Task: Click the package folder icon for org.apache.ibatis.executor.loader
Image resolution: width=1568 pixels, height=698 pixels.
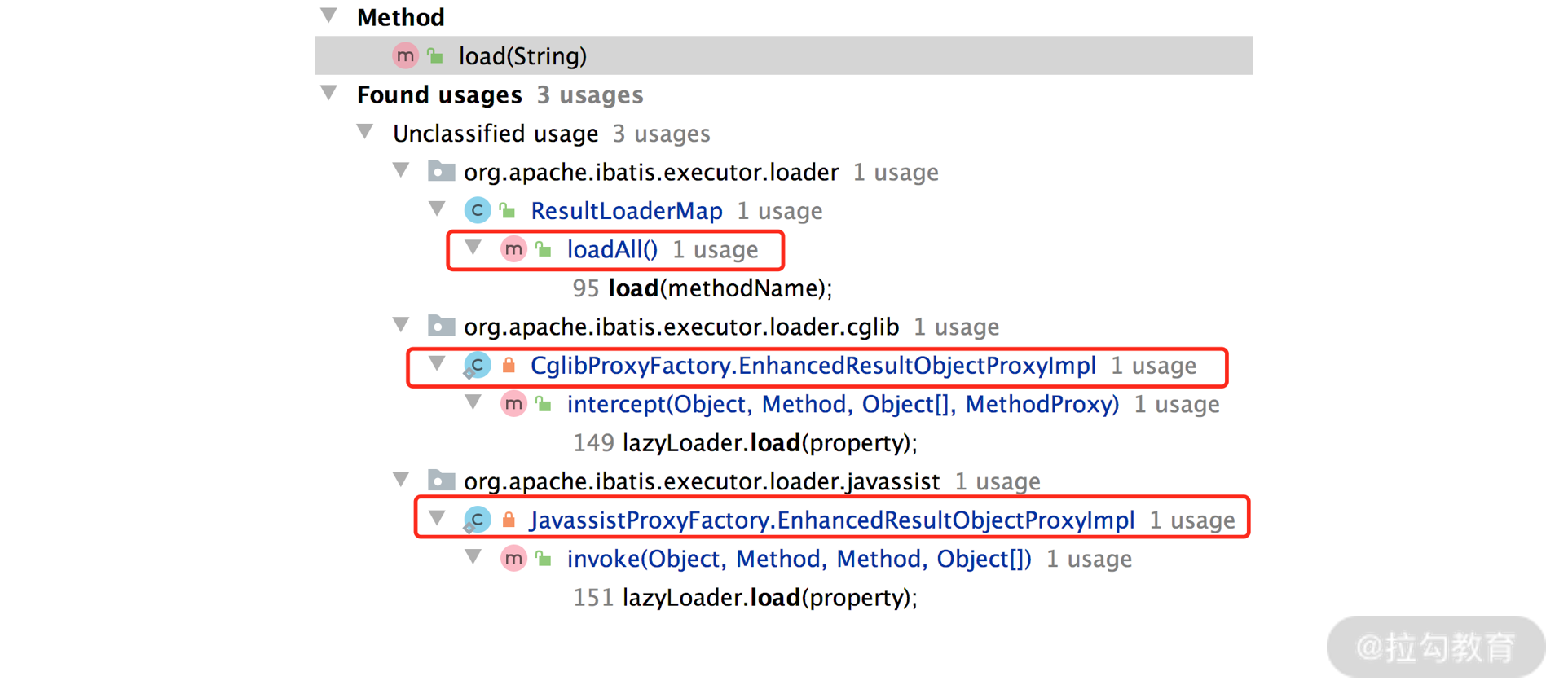Action: [x=441, y=172]
